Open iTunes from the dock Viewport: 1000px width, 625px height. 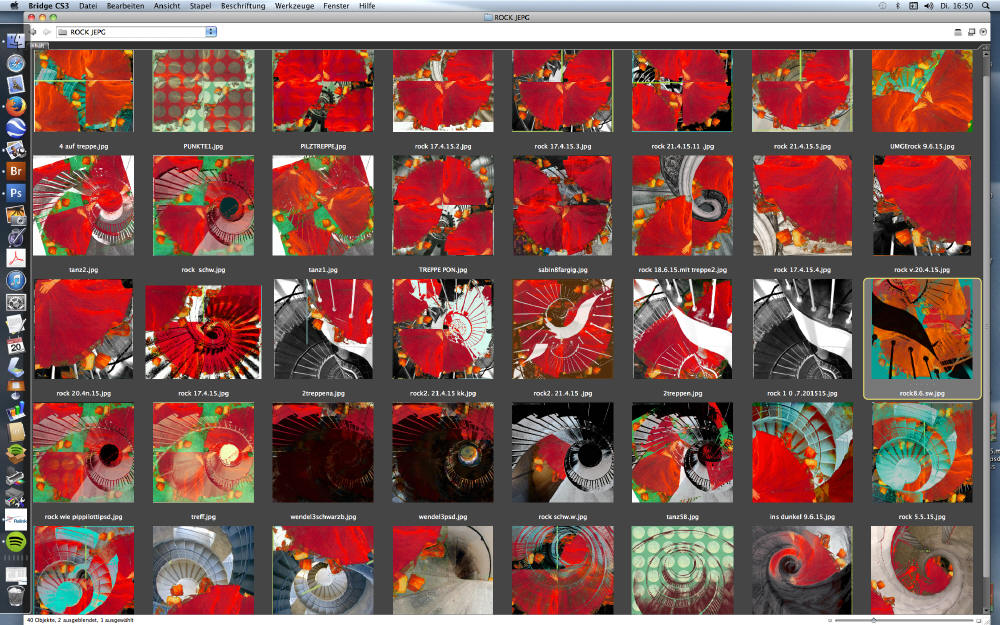coord(15,279)
